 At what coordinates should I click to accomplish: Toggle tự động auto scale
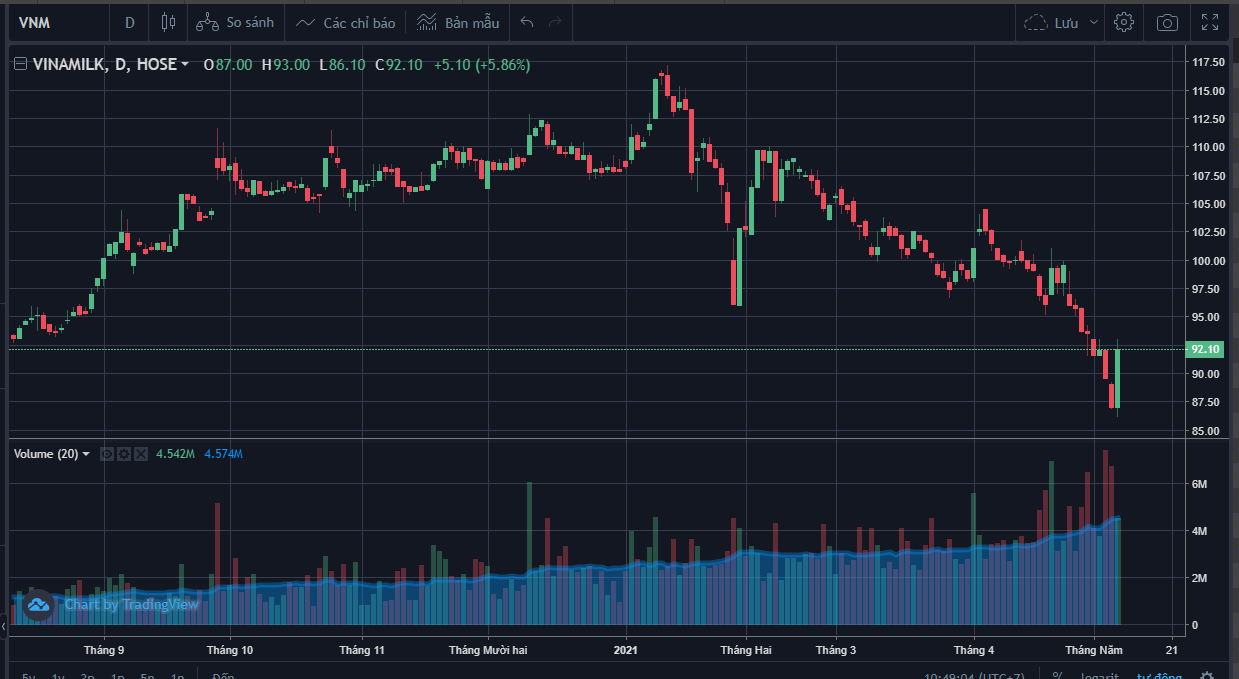tap(1159, 674)
